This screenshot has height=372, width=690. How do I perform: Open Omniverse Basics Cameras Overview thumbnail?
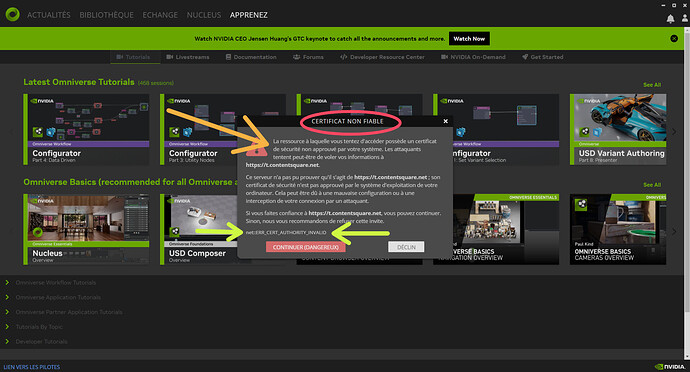coord(618,229)
